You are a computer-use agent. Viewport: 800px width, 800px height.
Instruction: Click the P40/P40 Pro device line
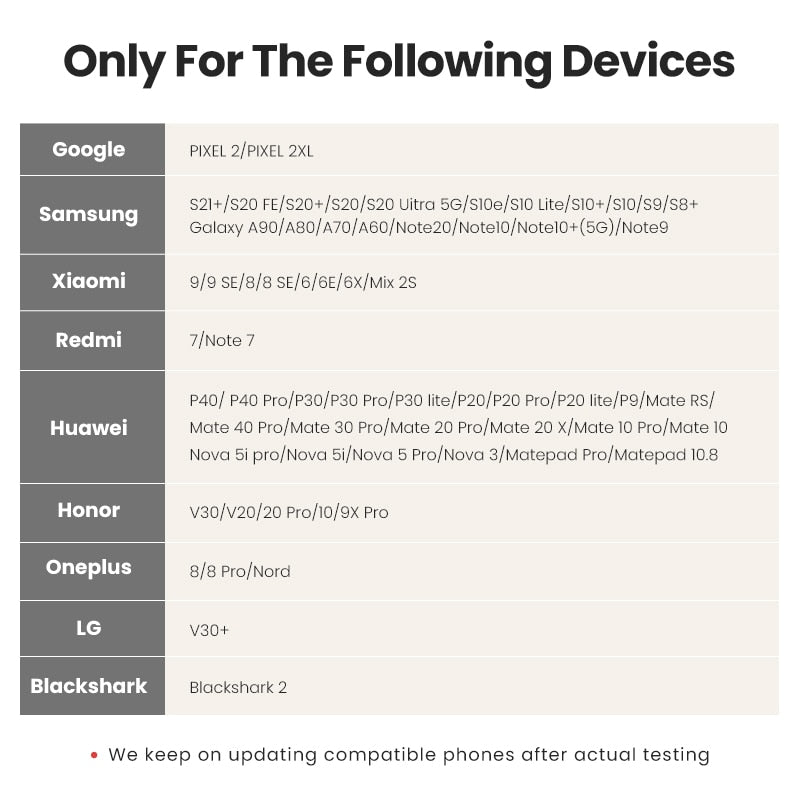tap(452, 401)
